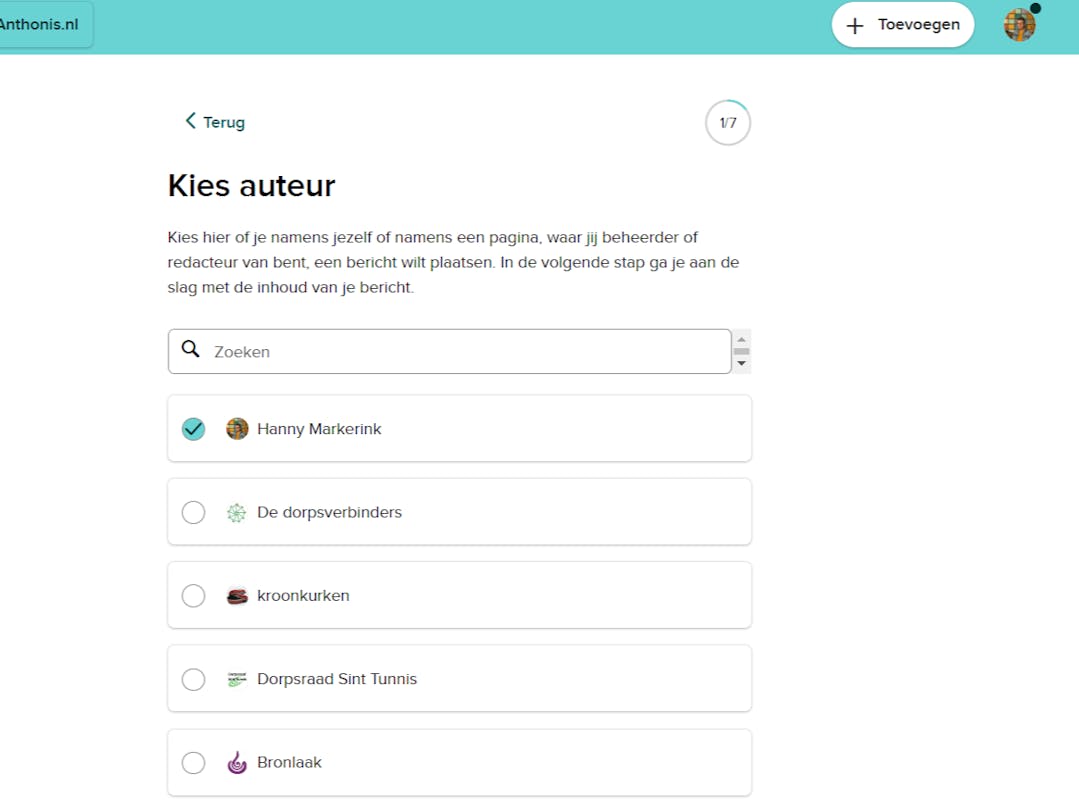The width and height of the screenshot is (1079, 800).
Task: Click the 1/7 step progress indicator
Action: pyautogui.click(x=727, y=123)
